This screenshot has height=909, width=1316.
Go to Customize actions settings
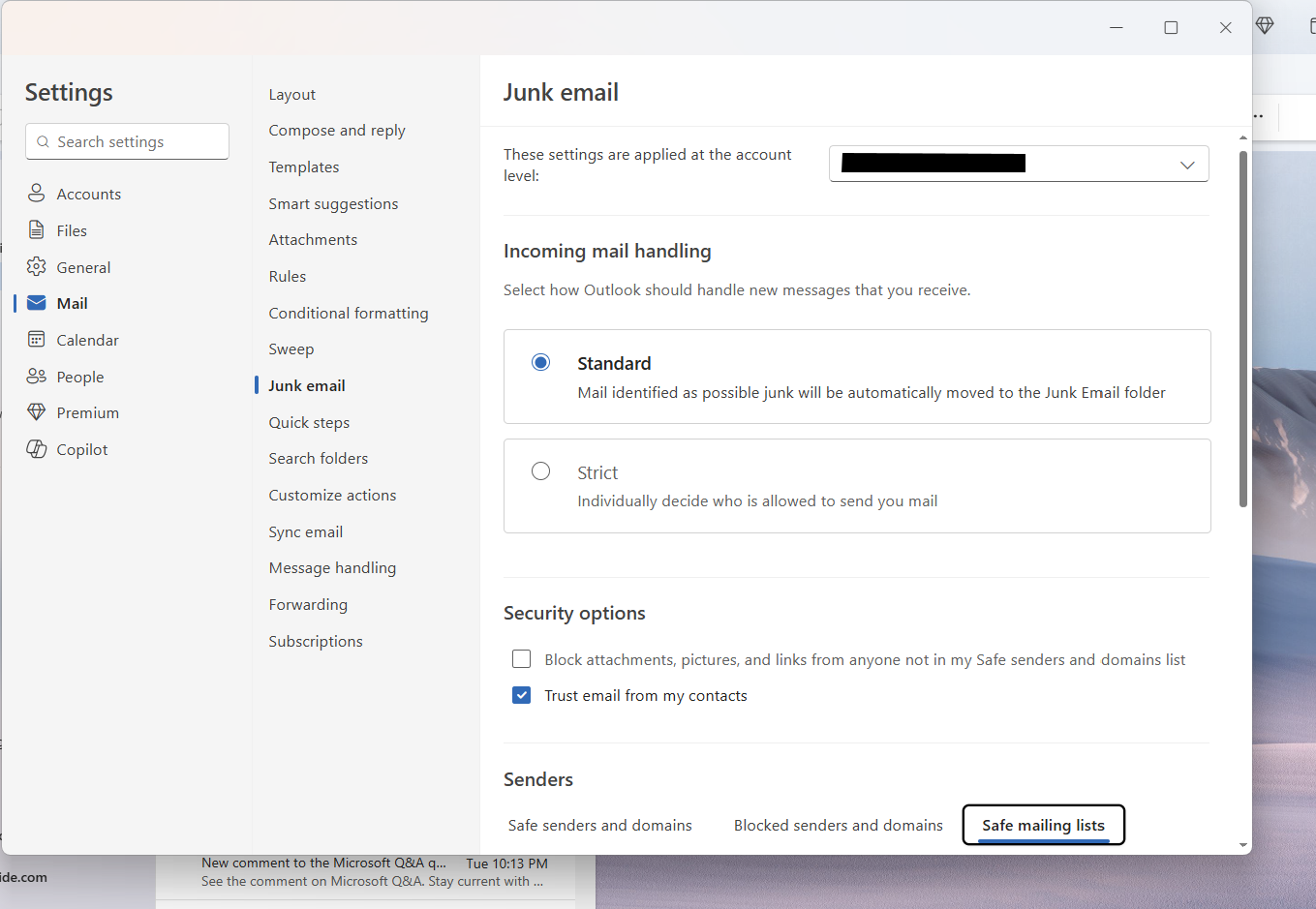tap(332, 495)
